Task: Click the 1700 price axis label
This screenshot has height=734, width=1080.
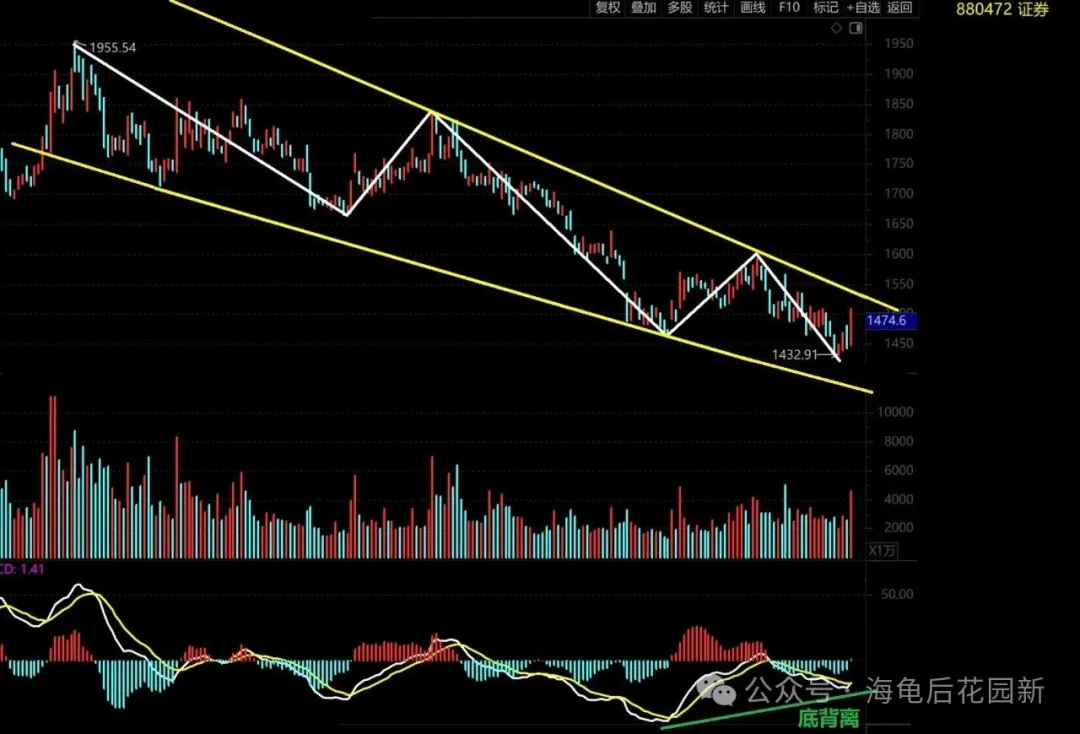Action: pyautogui.click(x=899, y=193)
